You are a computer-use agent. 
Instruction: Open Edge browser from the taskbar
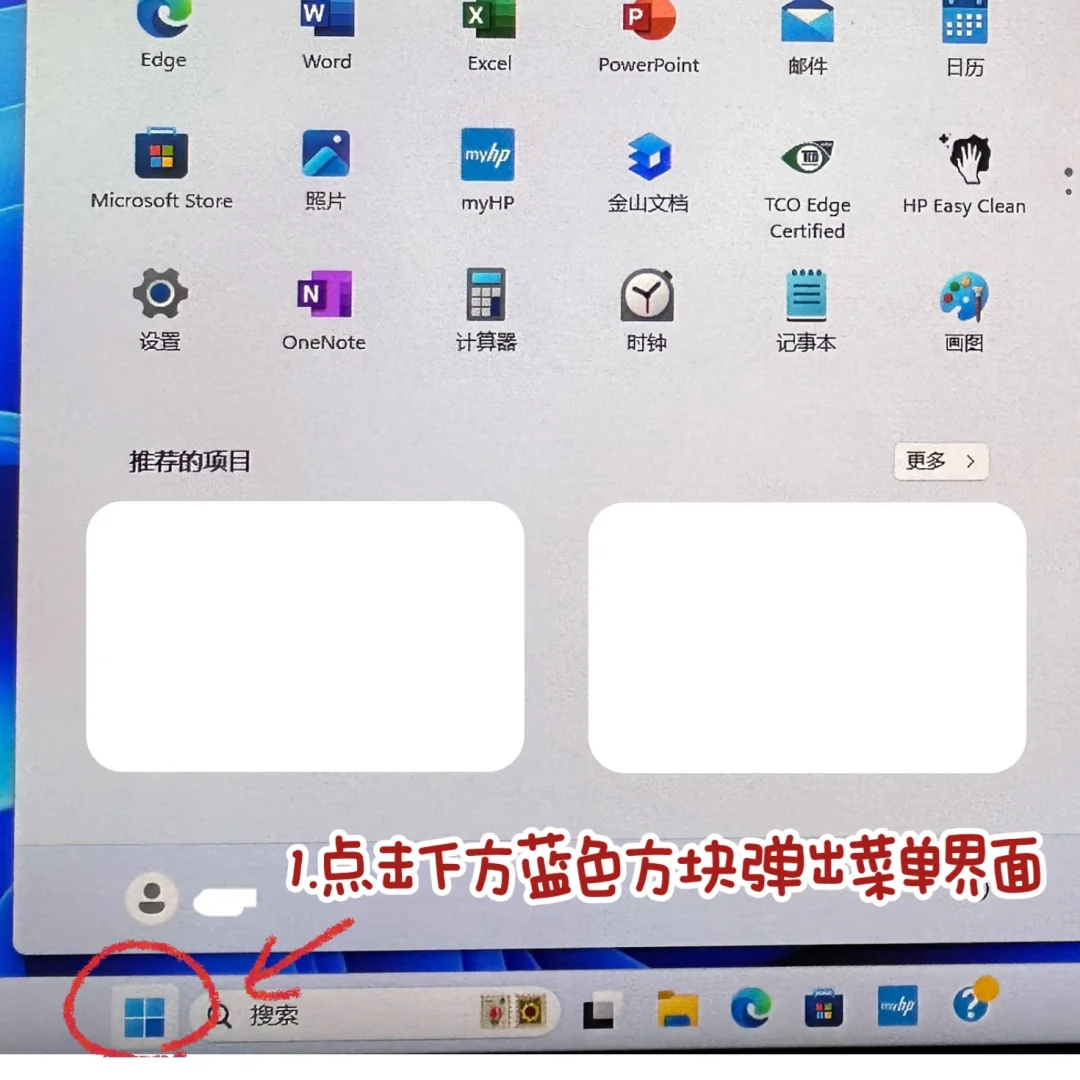coord(751,1008)
